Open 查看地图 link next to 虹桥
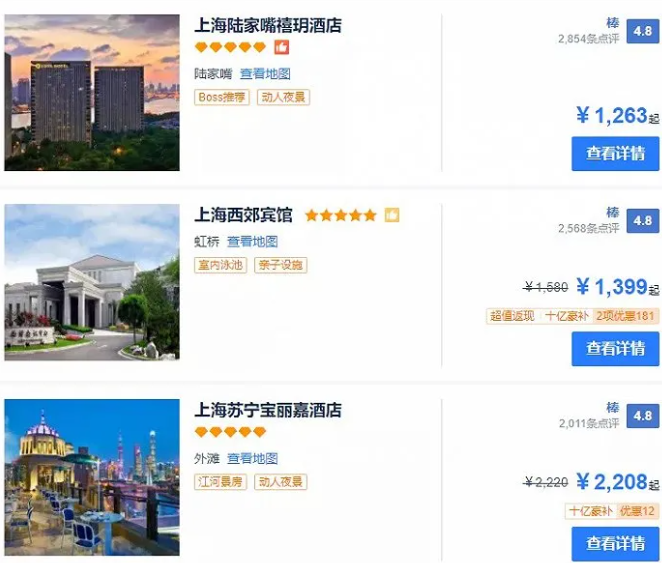The image size is (662, 563). pyautogui.click(x=252, y=242)
